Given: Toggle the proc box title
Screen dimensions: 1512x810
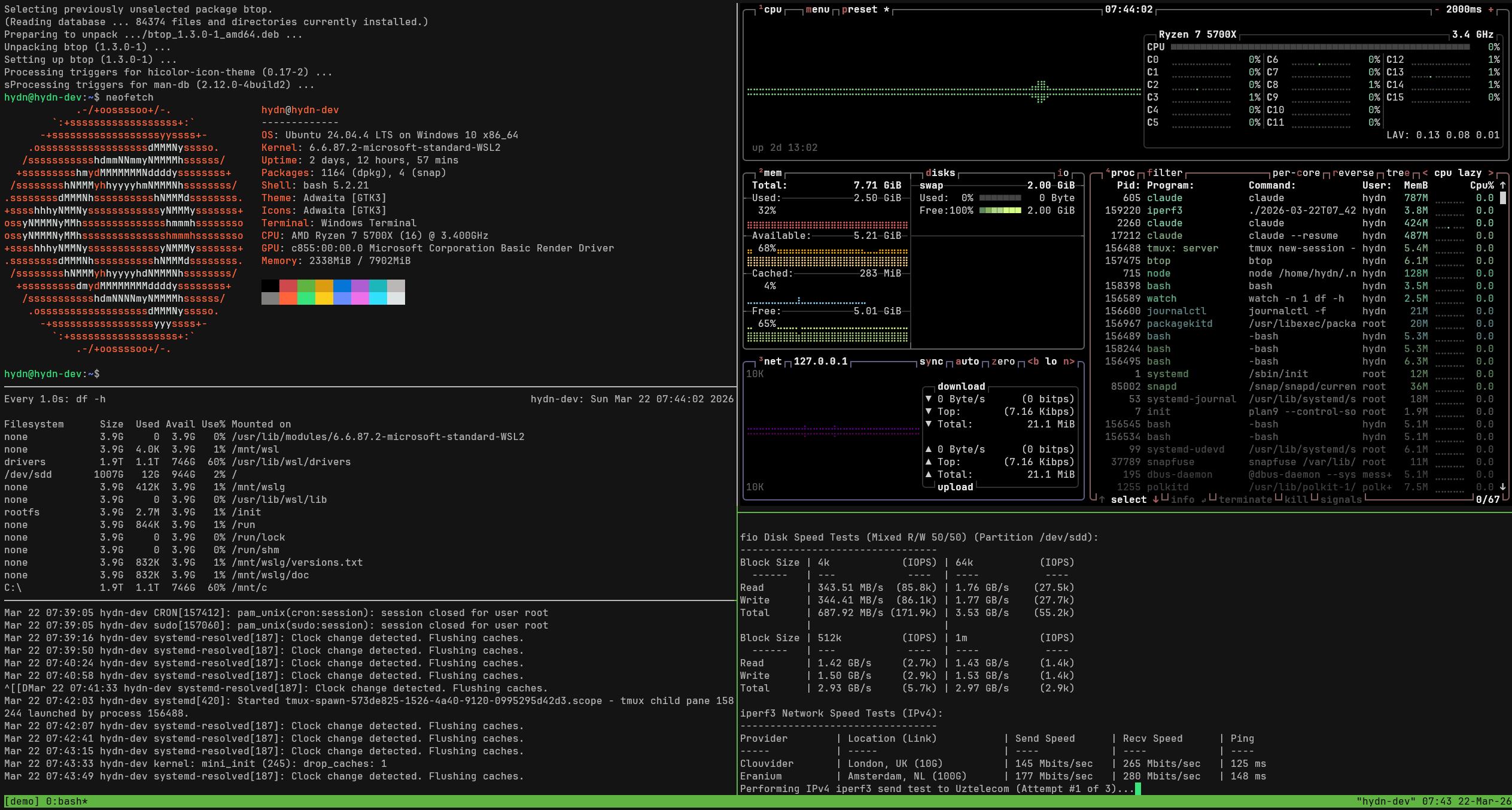Looking at the screenshot, I should pyautogui.click(x=1121, y=173).
